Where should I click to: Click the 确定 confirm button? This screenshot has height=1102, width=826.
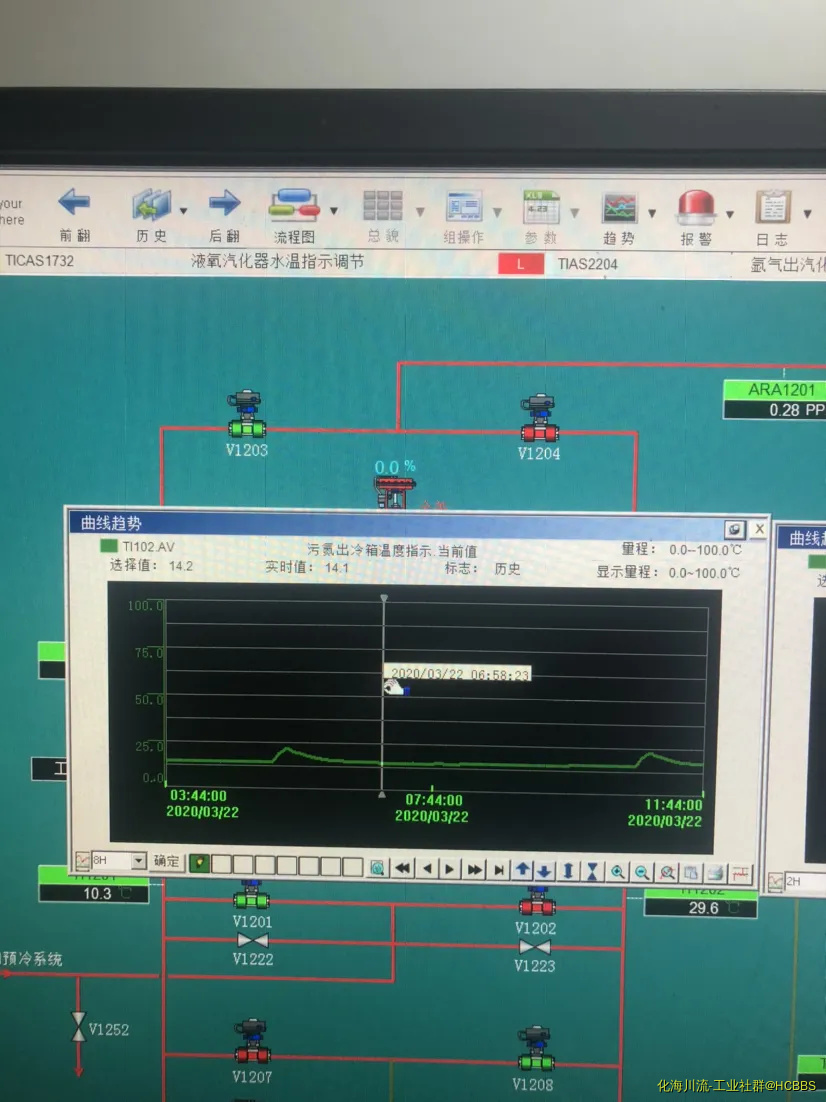(168, 861)
